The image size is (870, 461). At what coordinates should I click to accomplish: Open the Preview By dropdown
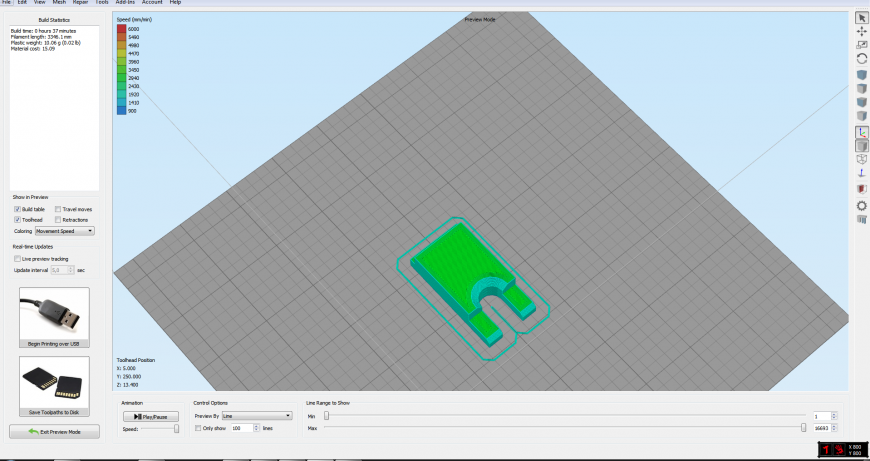pos(256,416)
